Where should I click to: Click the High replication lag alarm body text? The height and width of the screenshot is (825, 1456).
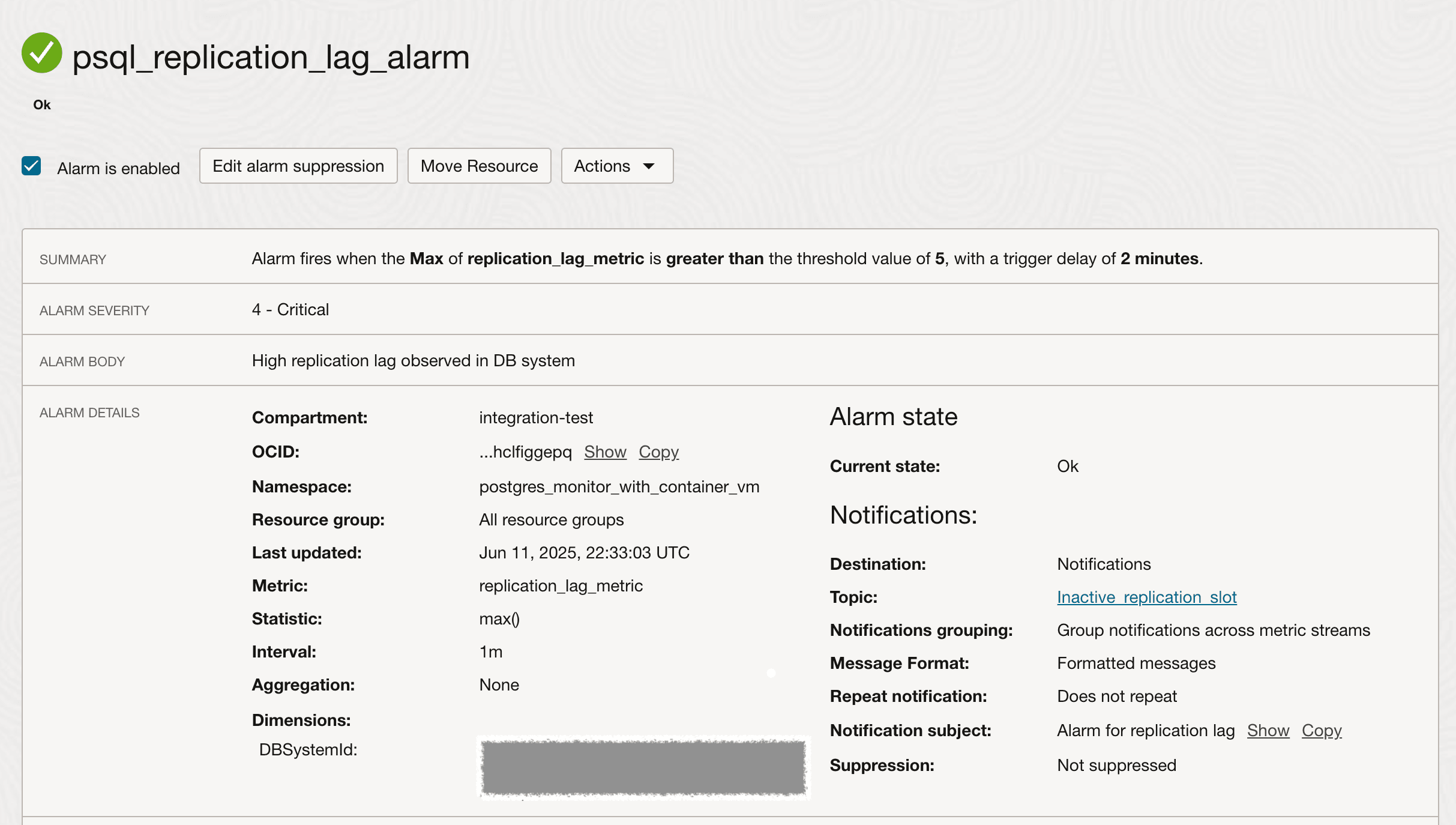pos(413,361)
